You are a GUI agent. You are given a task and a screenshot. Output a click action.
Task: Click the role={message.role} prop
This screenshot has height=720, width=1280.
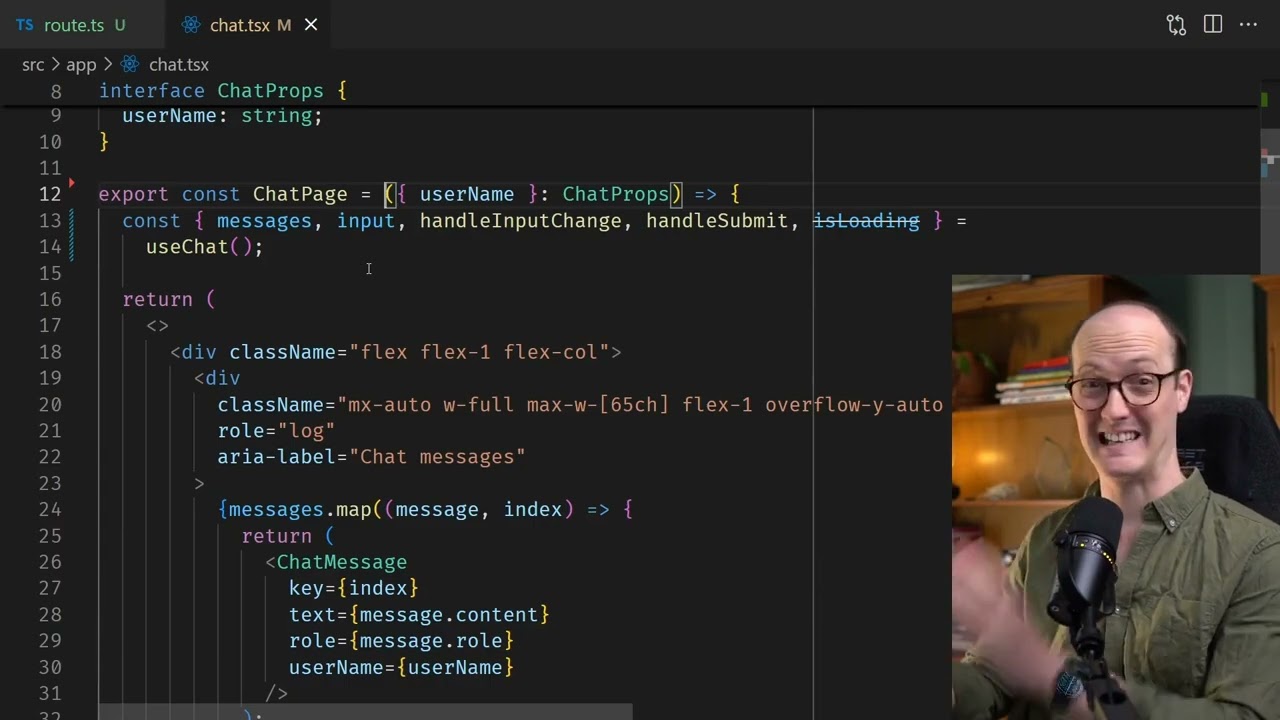coord(401,641)
